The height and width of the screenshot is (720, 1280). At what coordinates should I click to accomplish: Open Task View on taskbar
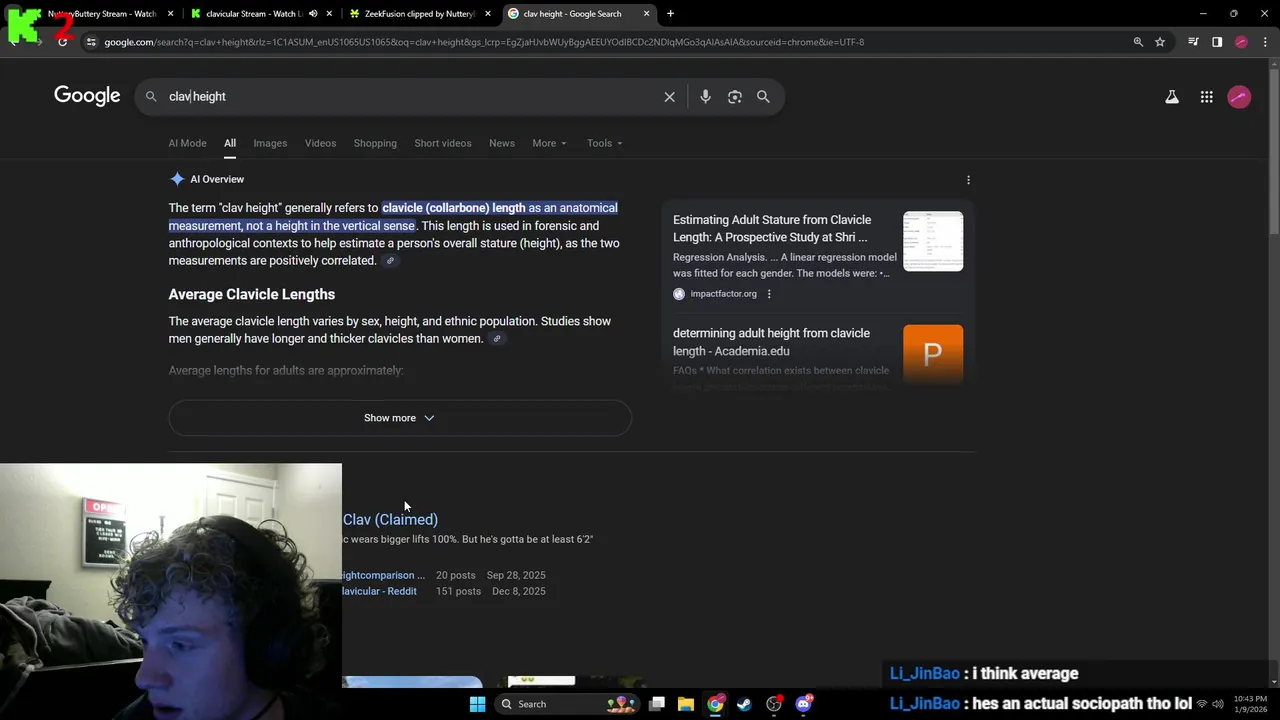pos(657,704)
